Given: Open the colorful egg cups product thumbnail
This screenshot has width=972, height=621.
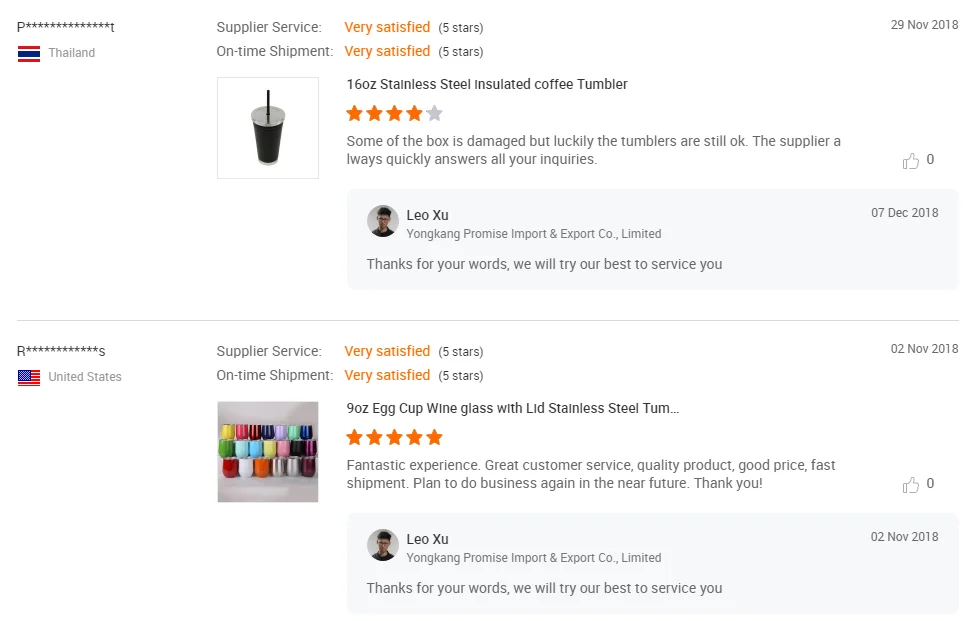Looking at the screenshot, I should click(268, 452).
